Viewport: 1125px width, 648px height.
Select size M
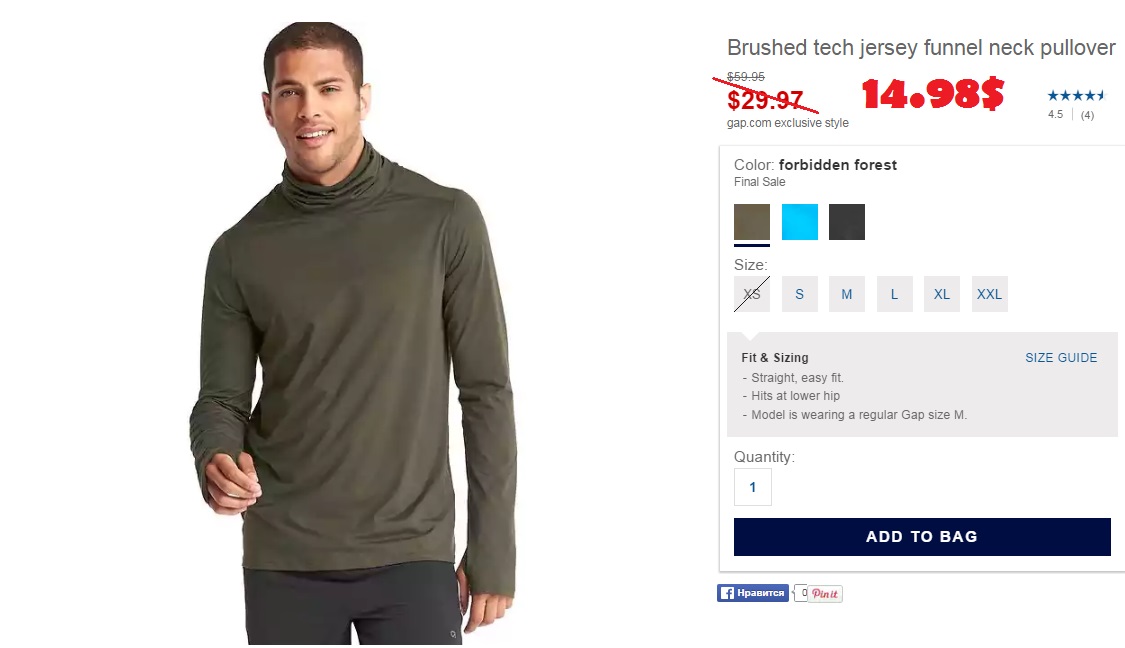pyautogui.click(x=847, y=294)
